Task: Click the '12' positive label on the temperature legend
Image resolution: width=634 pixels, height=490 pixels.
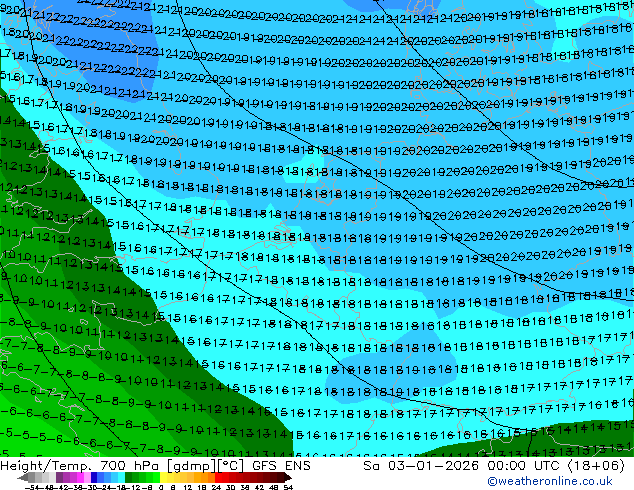Action: (187, 488)
